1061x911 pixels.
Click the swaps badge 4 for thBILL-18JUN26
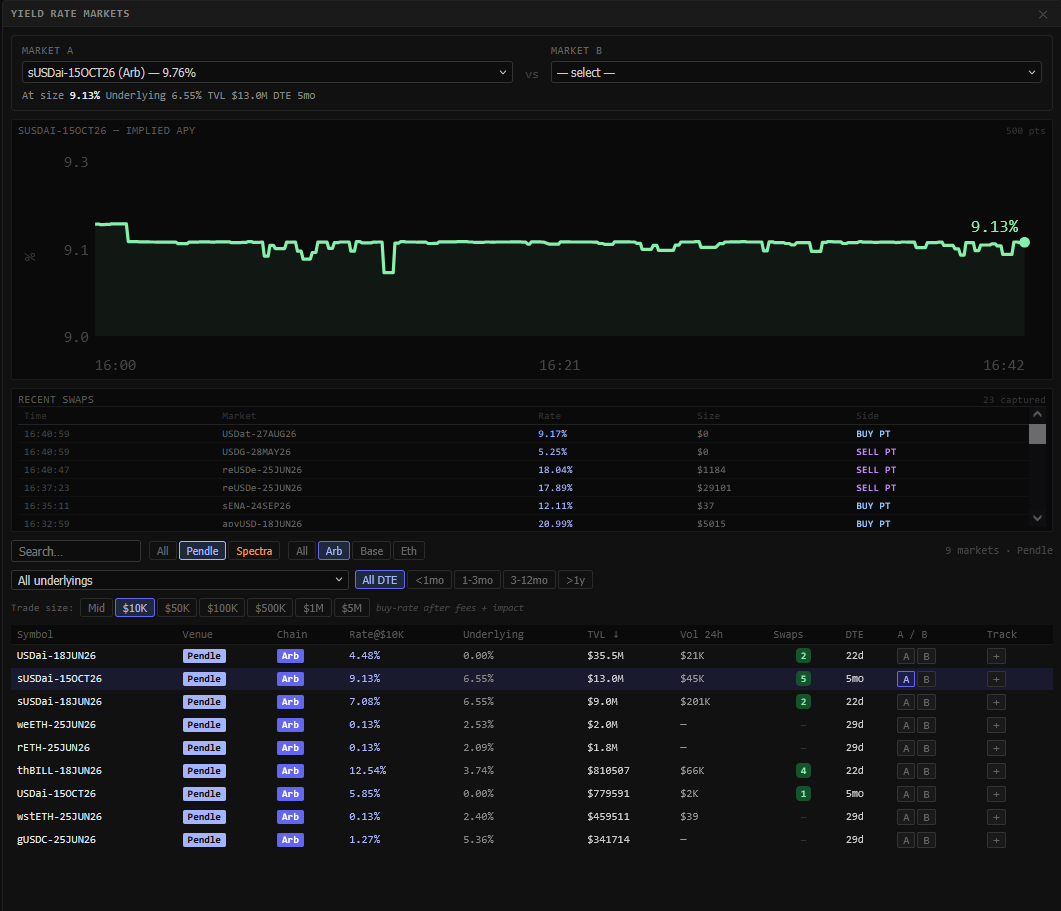click(803, 771)
